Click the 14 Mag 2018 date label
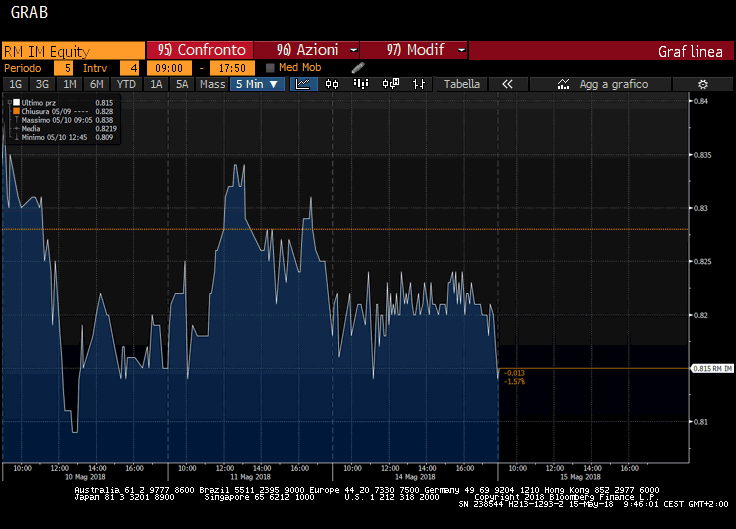The width and height of the screenshot is (736, 529). click(x=415, y=477)
